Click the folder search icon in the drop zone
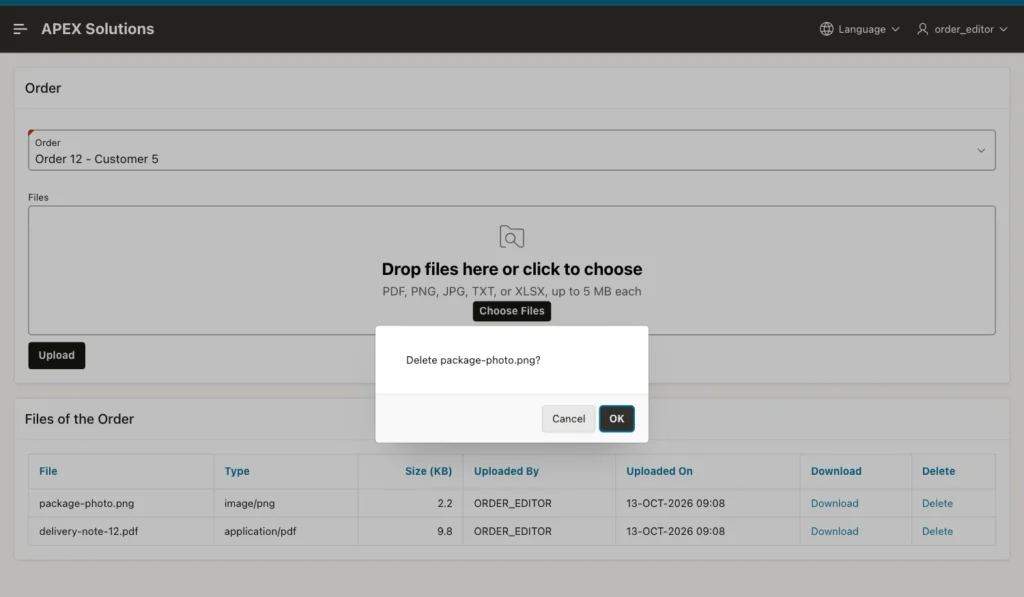This screenshot has width=1024, height=597. [511, 236]
